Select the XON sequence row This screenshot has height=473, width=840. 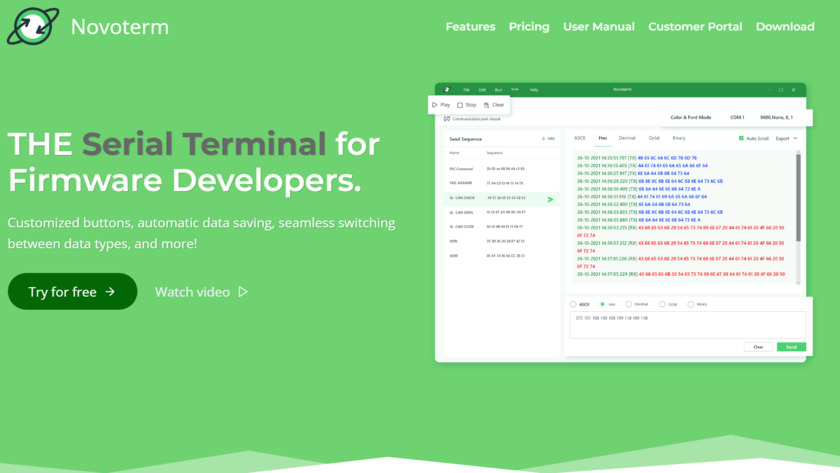501,241
